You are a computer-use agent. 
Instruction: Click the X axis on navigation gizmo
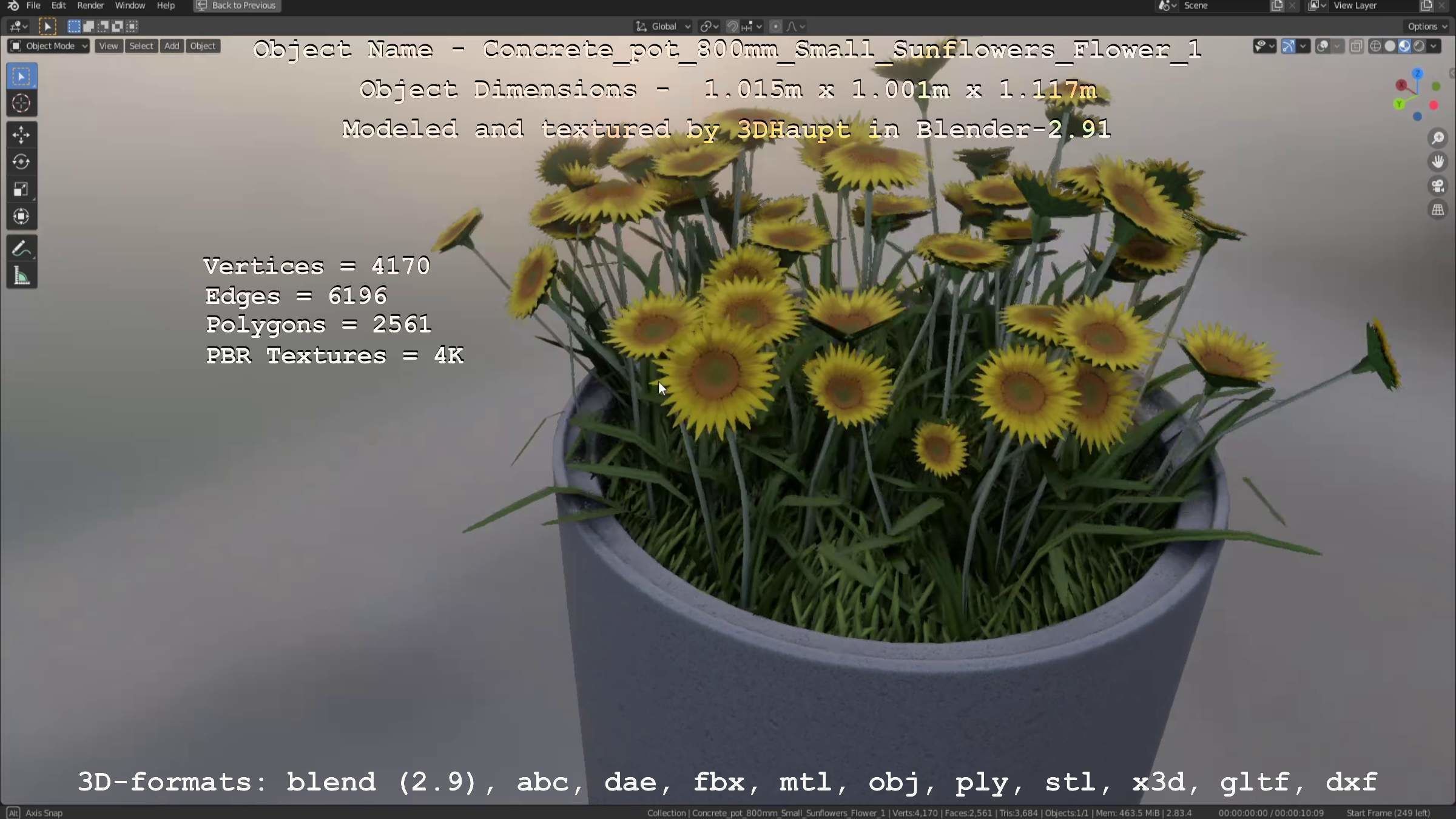(1401, 85)
